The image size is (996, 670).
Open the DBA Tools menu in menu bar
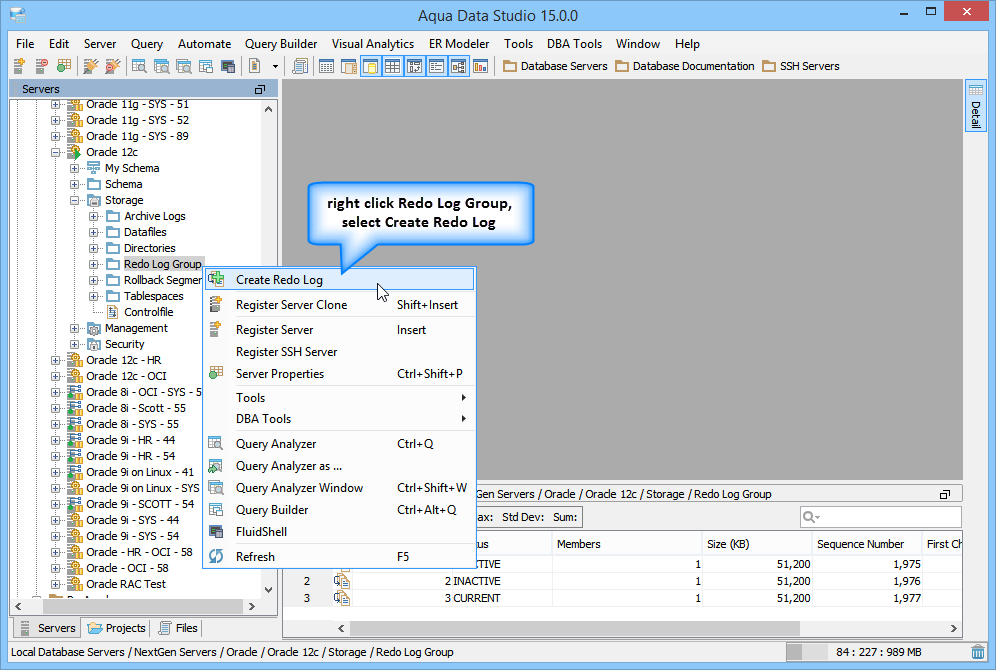point(574,44)
